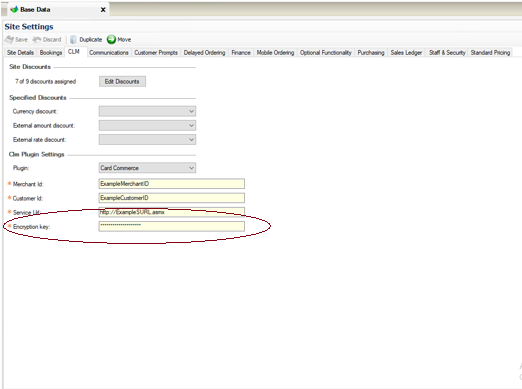Click the Site Settings heading

click(29, 27)
